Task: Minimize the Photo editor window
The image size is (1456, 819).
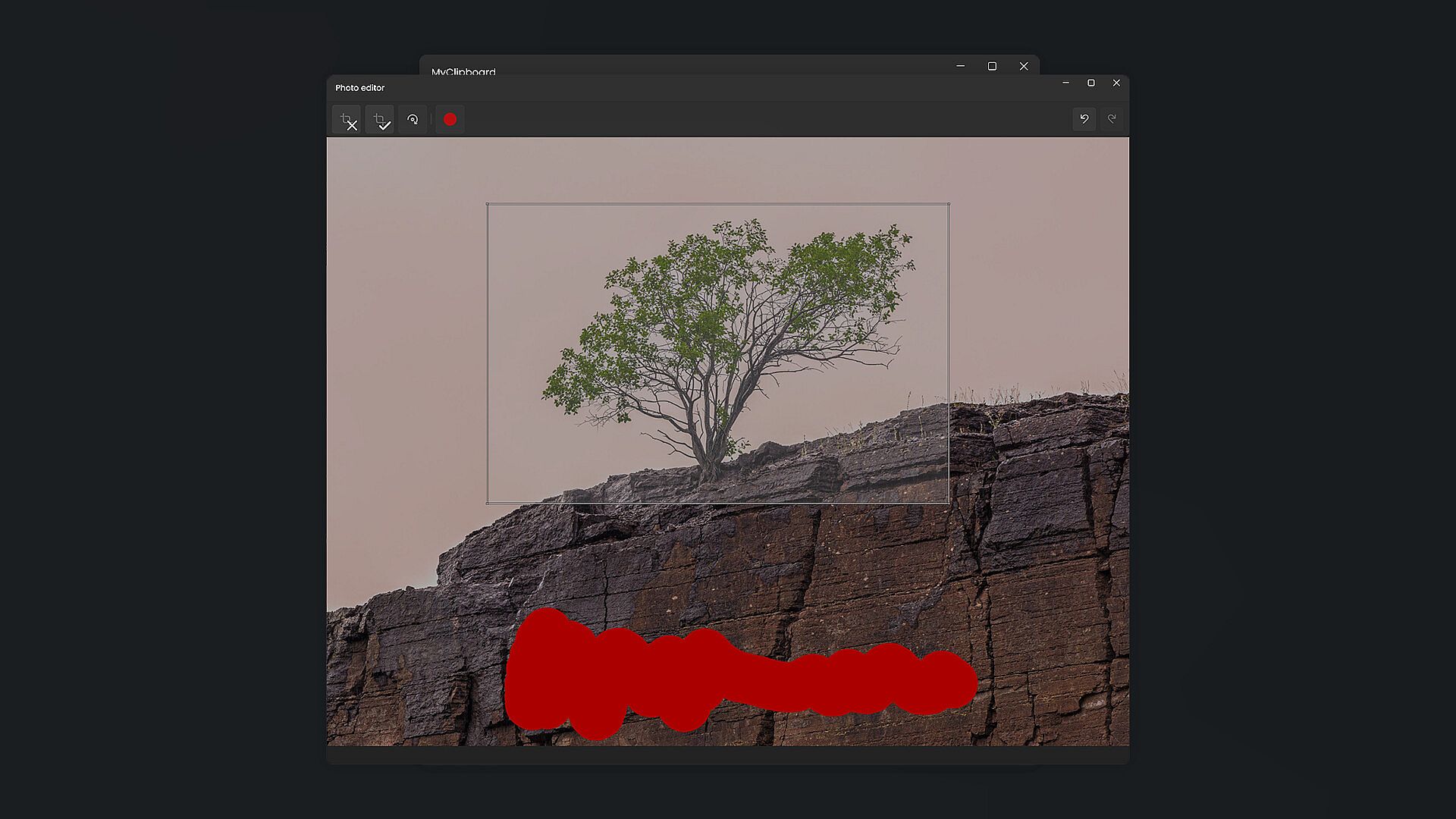Action: (1065, 83)
